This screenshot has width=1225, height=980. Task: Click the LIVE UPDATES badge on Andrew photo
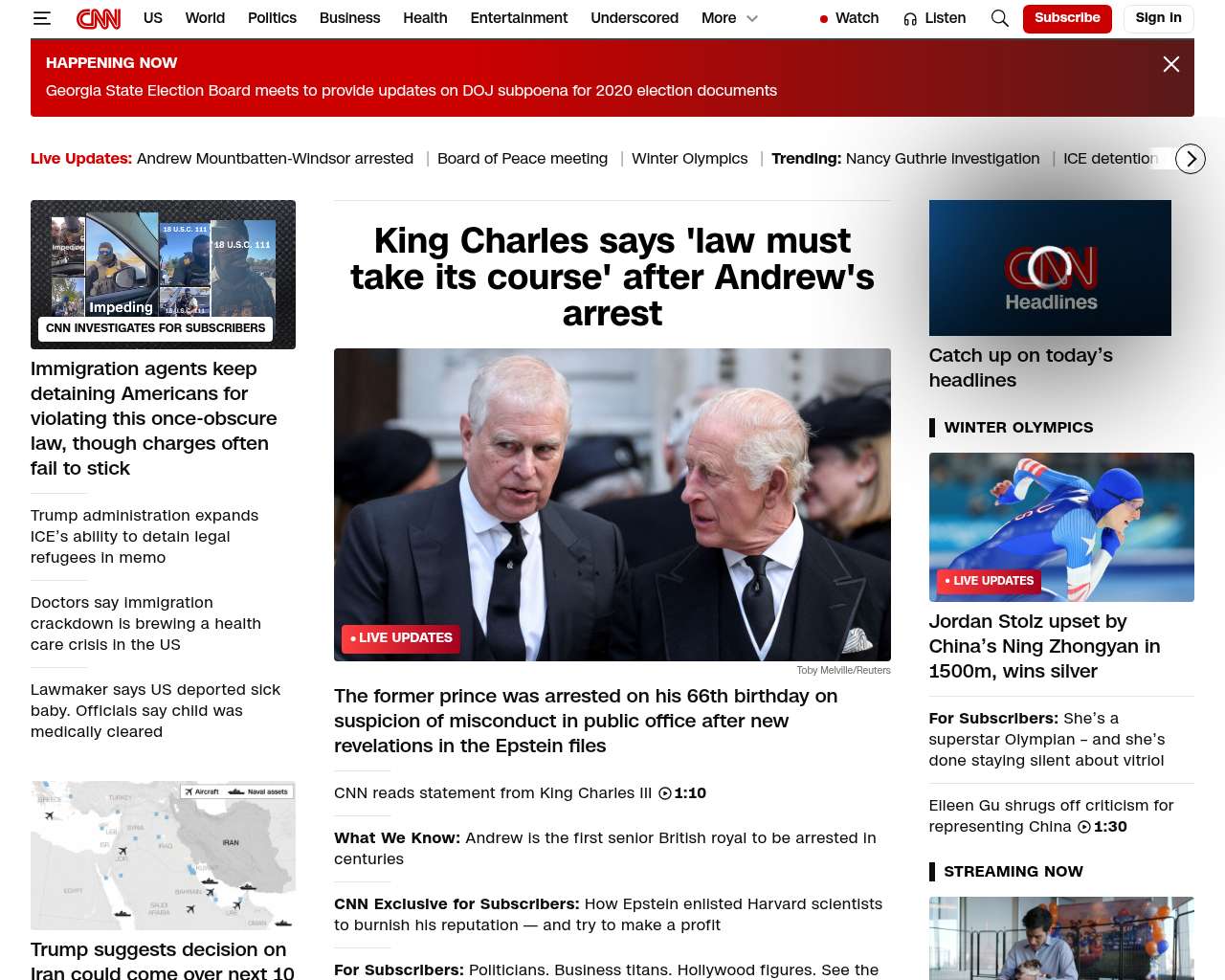click(x=401, y=638)
